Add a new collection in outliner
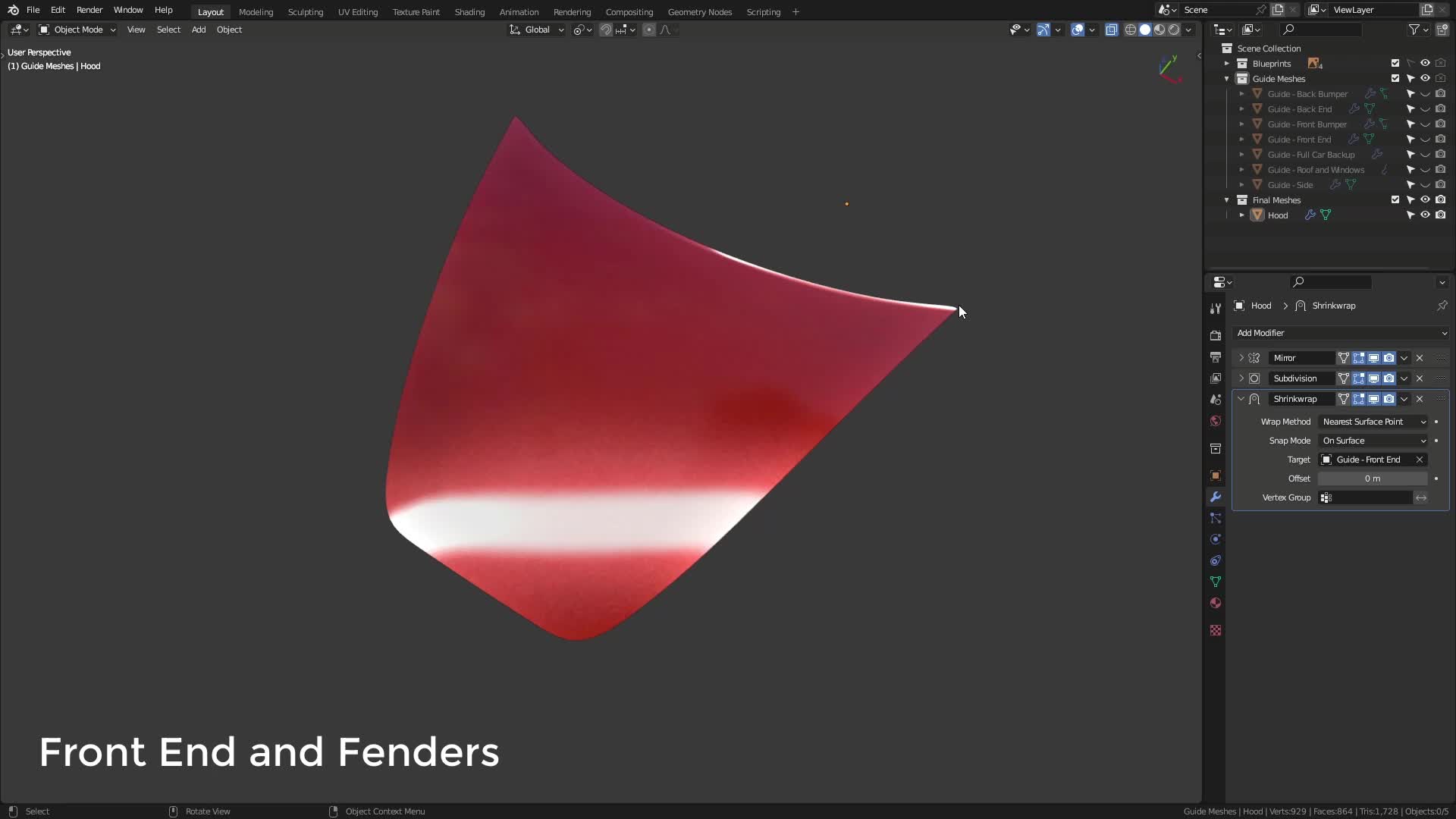Image resolution: width=1456 pixels, height=819 pixels. coord(1442,30)
